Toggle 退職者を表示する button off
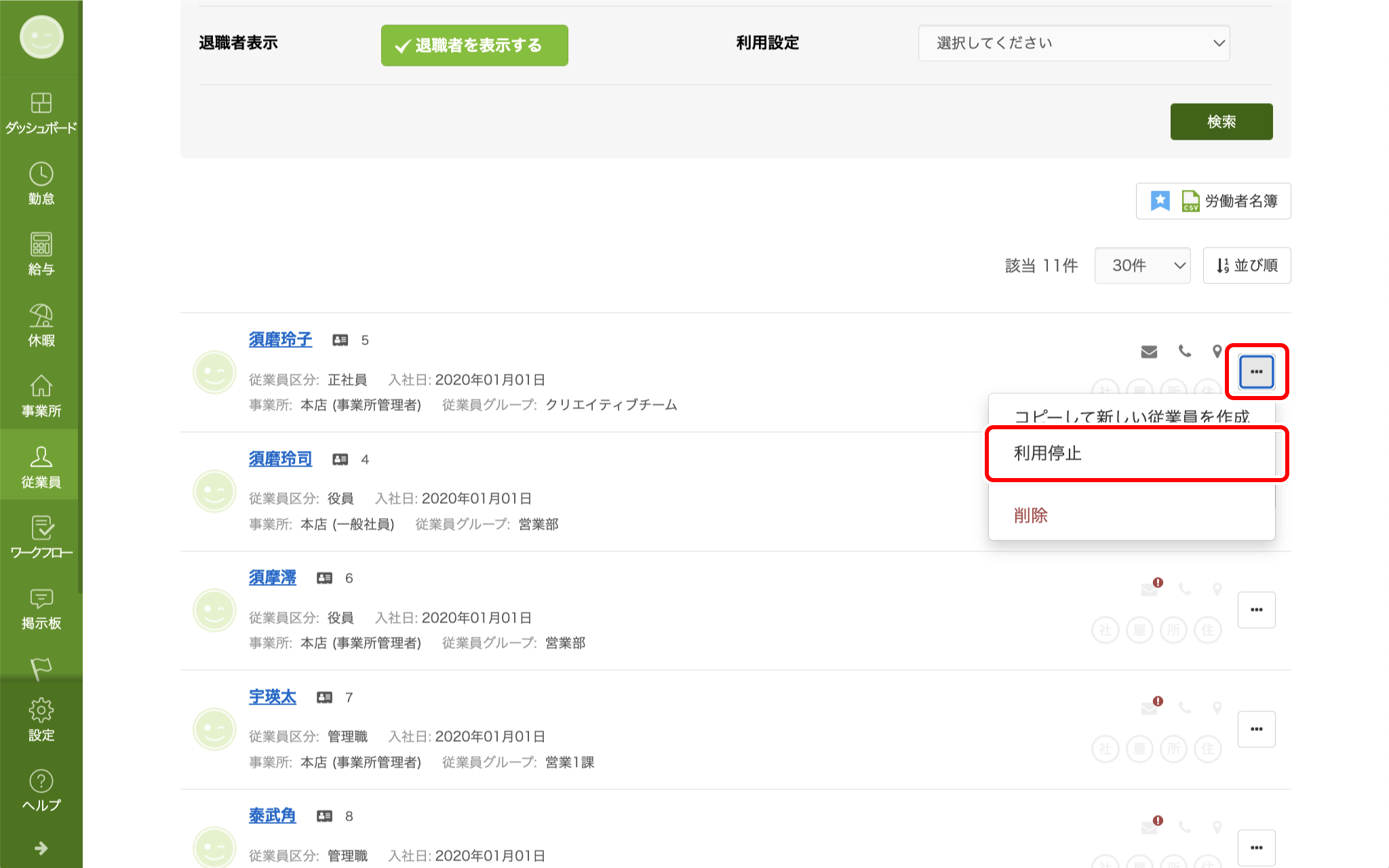The image size is (1389, 868). (474, 45)
